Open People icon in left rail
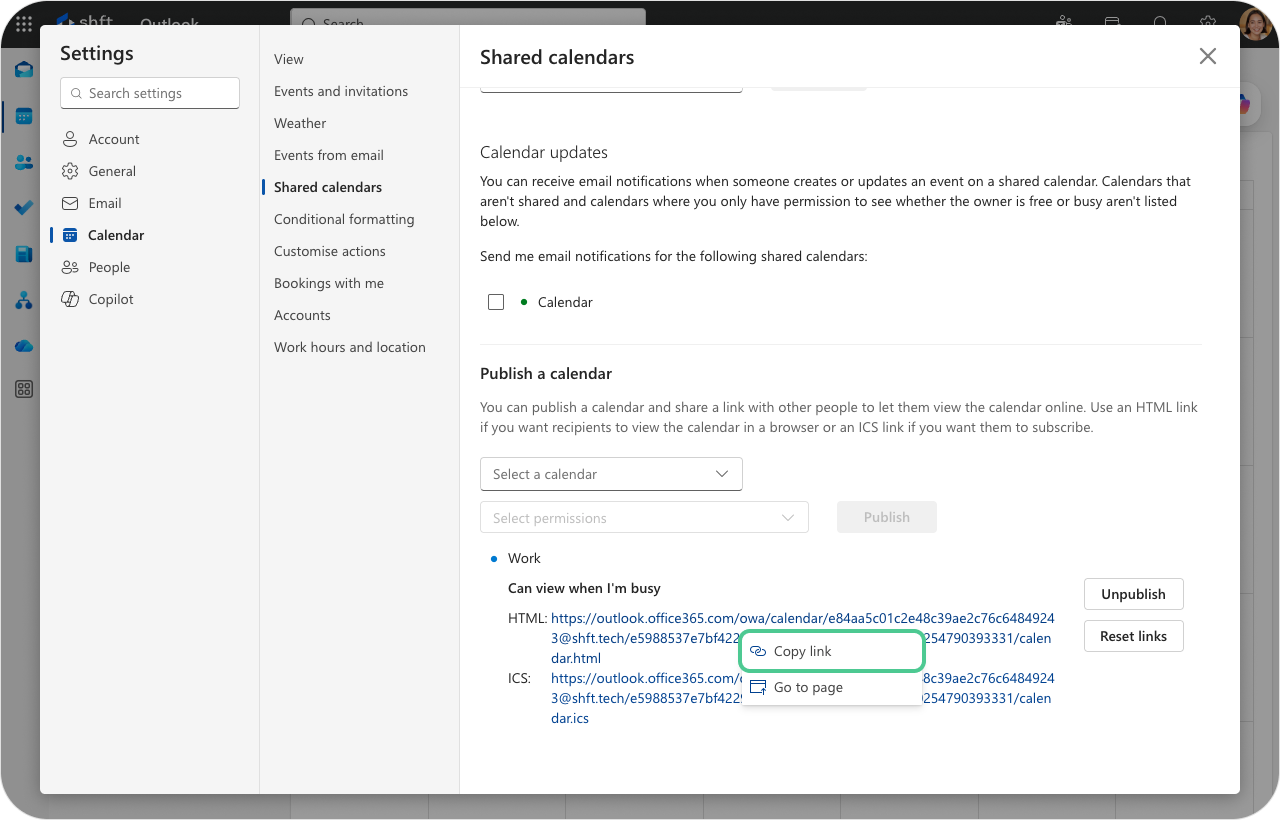The image size is (1280, 820). click(x=24, y=162)
